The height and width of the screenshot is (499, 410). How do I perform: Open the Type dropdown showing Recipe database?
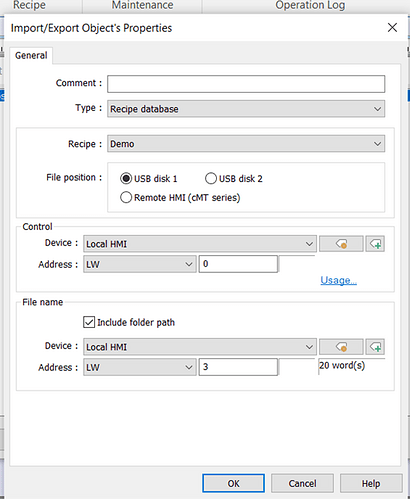(x=246, y=109)
